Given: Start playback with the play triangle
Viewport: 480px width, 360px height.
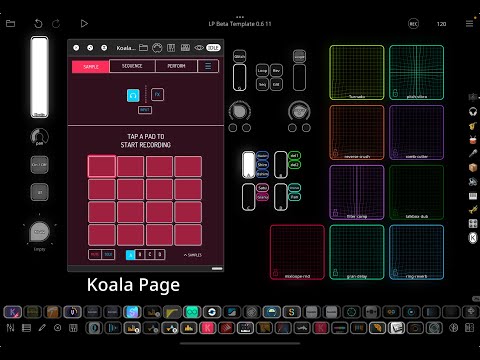Looking at the screenshot, I should coord(84,24).
